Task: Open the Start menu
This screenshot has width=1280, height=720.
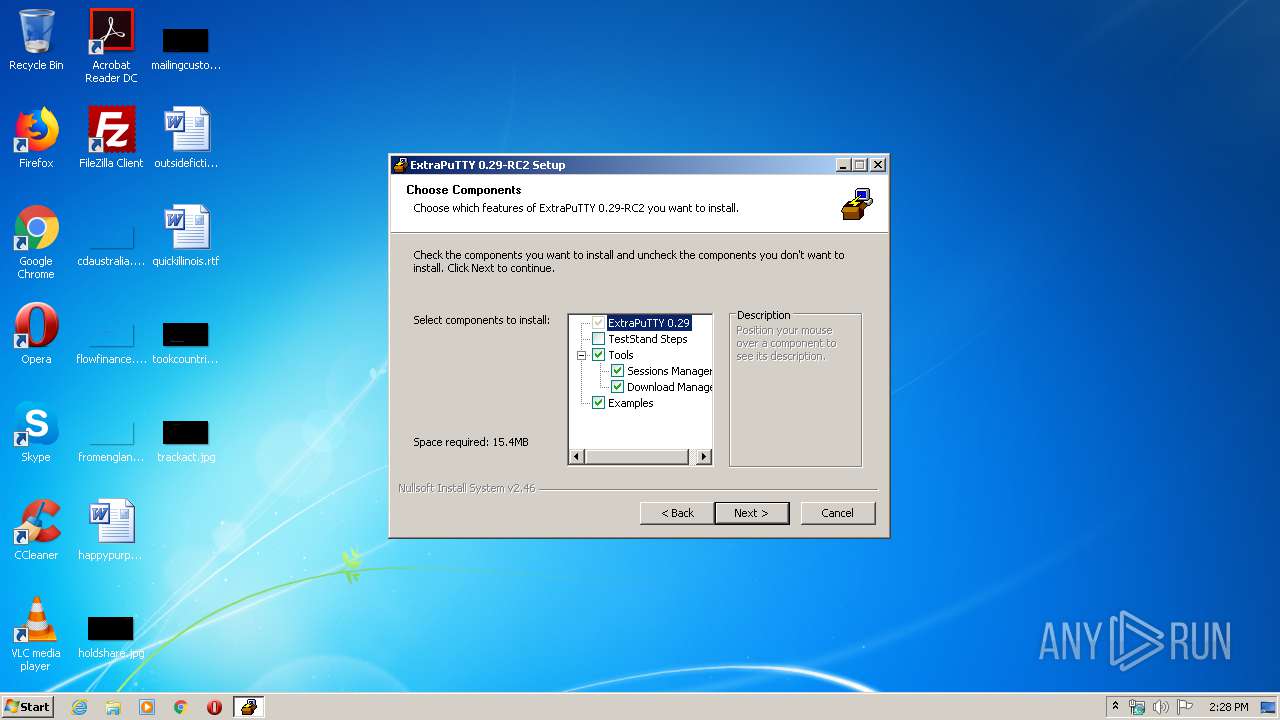Action: pyautogui.click(x=27, y=707)
